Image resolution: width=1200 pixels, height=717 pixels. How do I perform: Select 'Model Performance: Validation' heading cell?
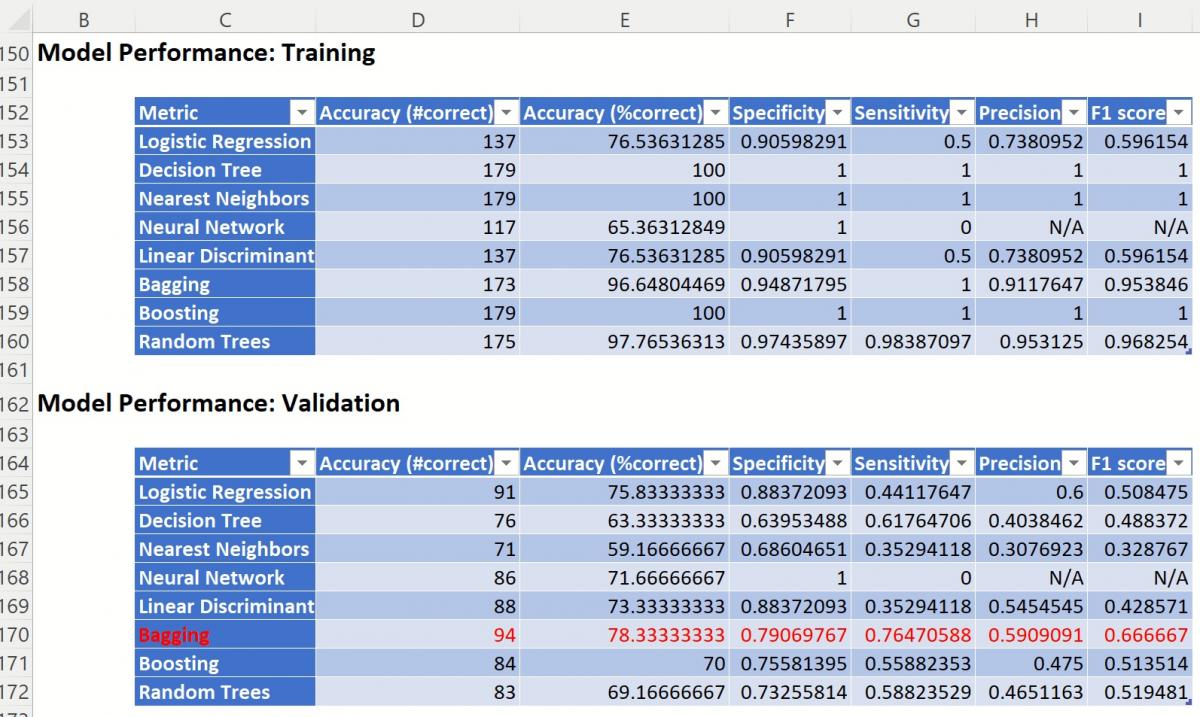218,403
